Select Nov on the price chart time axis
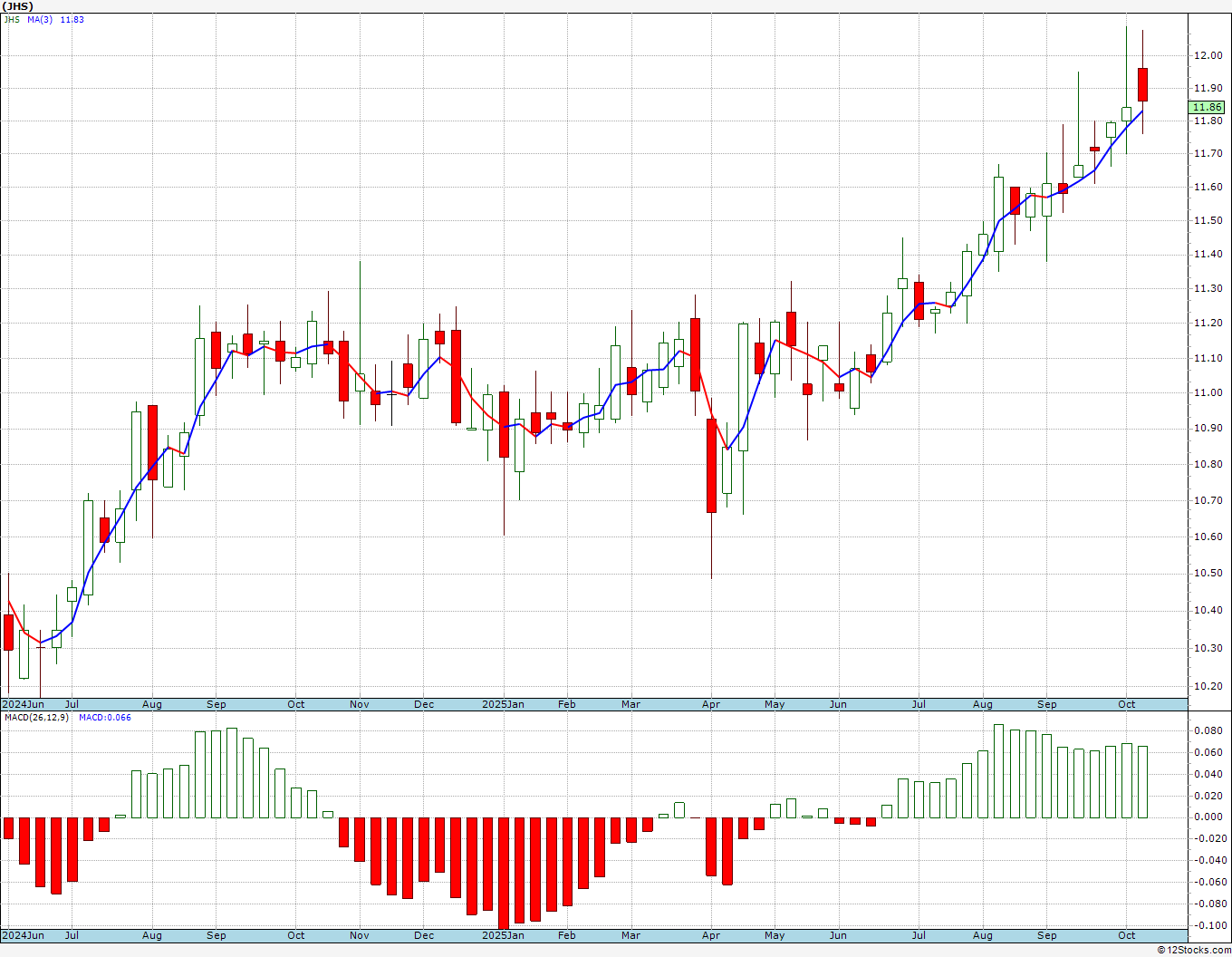This screenshot has height=957, width=1232. click(360, 704)
